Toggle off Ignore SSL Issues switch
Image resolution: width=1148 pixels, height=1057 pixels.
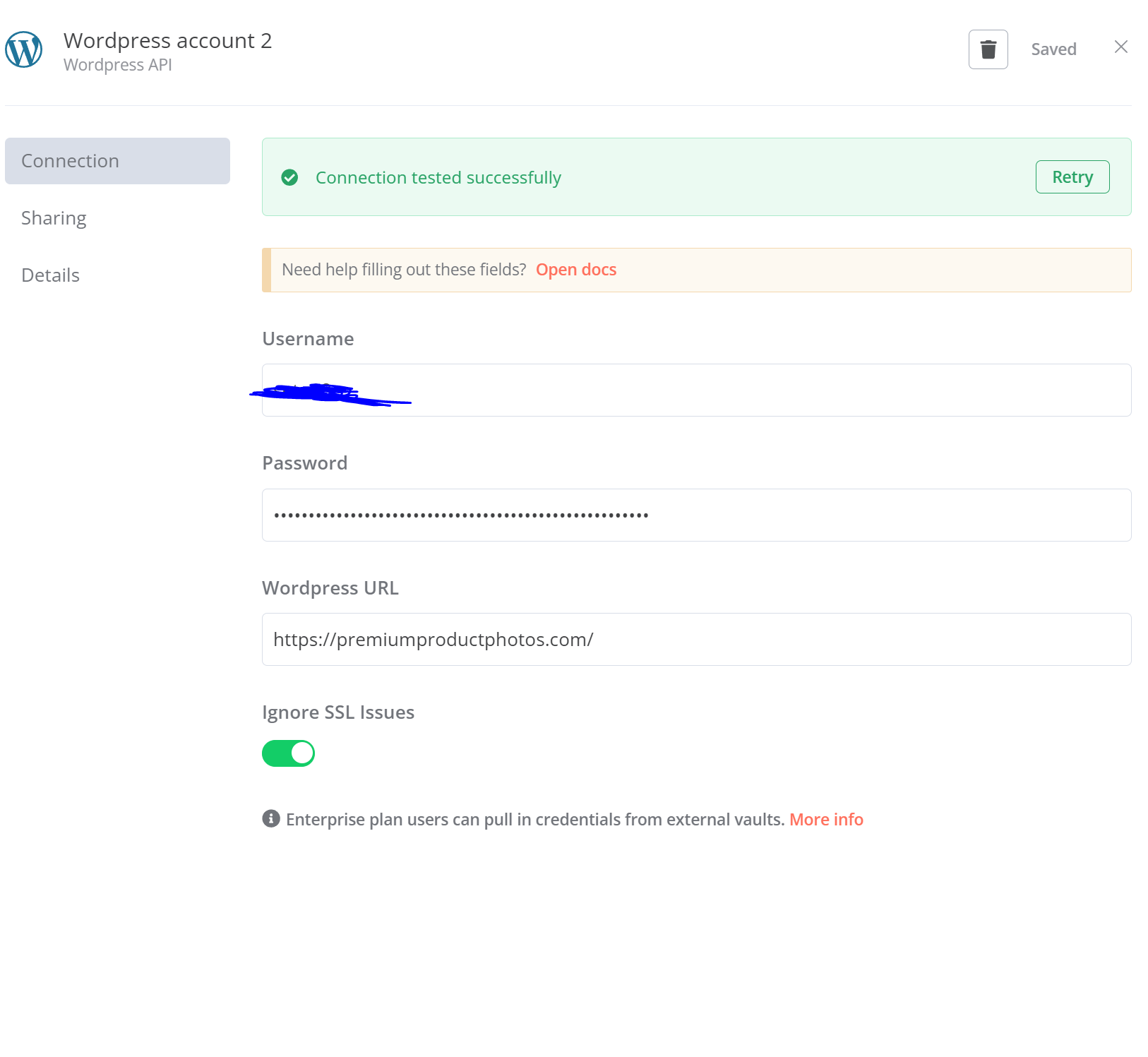coord(288,753)
